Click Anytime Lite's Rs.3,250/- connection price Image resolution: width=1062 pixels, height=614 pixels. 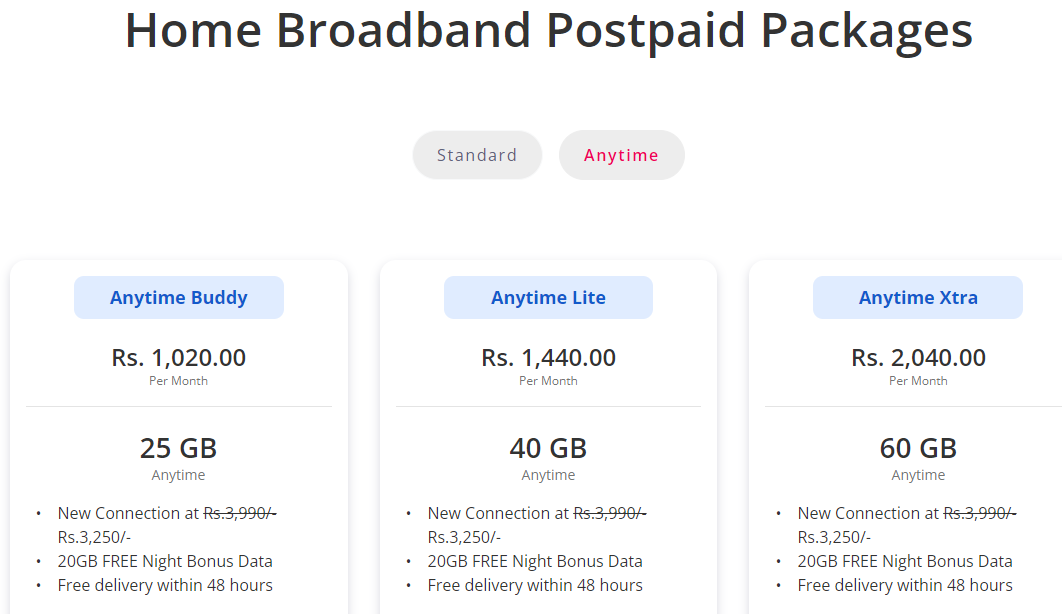tap(464, 537)
